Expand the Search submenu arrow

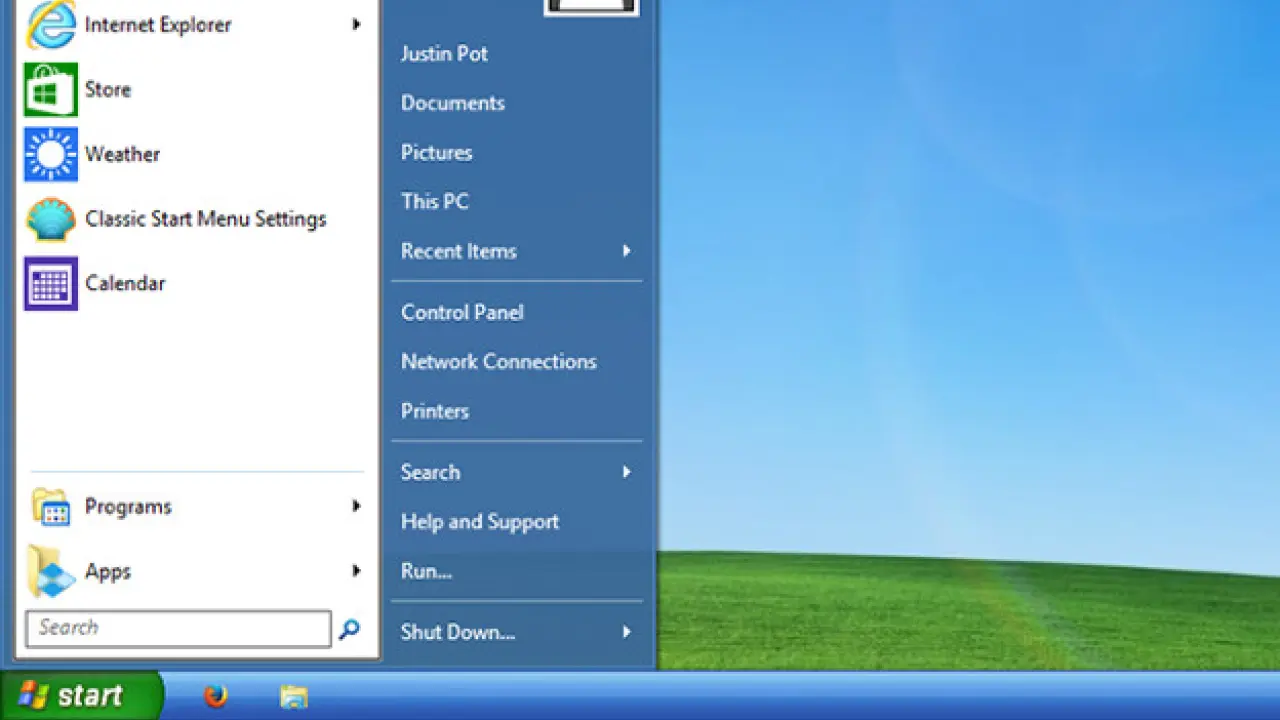point(627,472)
